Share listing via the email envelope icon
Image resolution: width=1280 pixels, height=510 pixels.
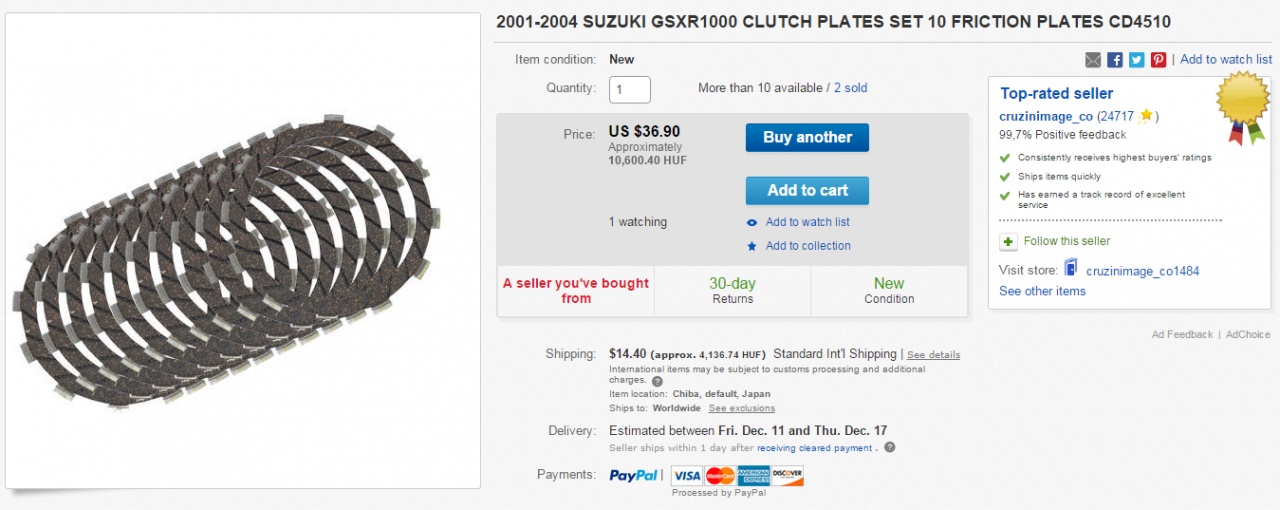click(x=1093, y=60)
